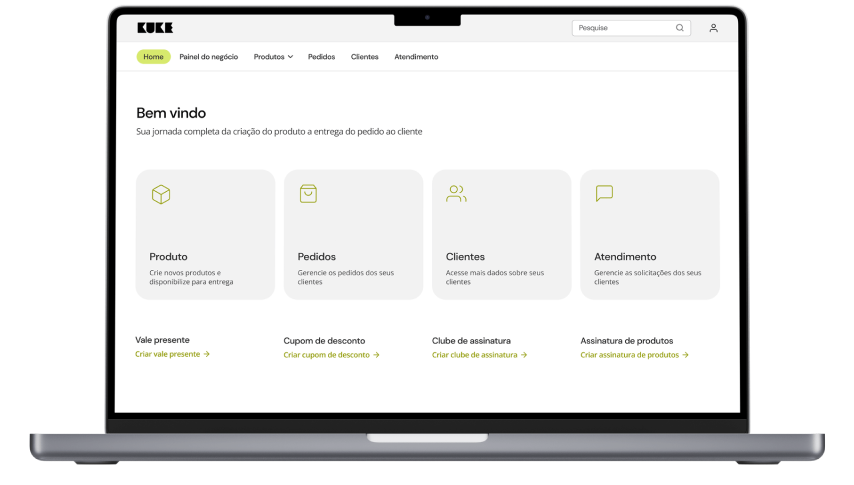Go to the Pedidos navigation item
Image resolution: width=854 pixels, height=485 pixels.
[x=321, y=57]
